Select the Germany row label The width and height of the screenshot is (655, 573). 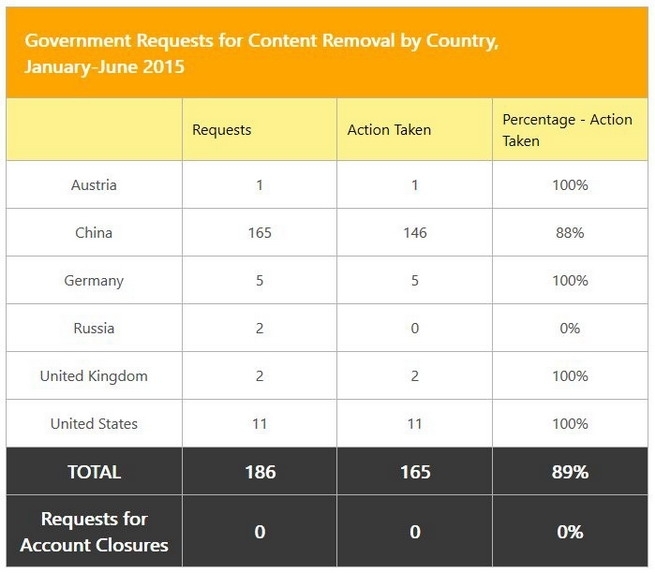94,281
